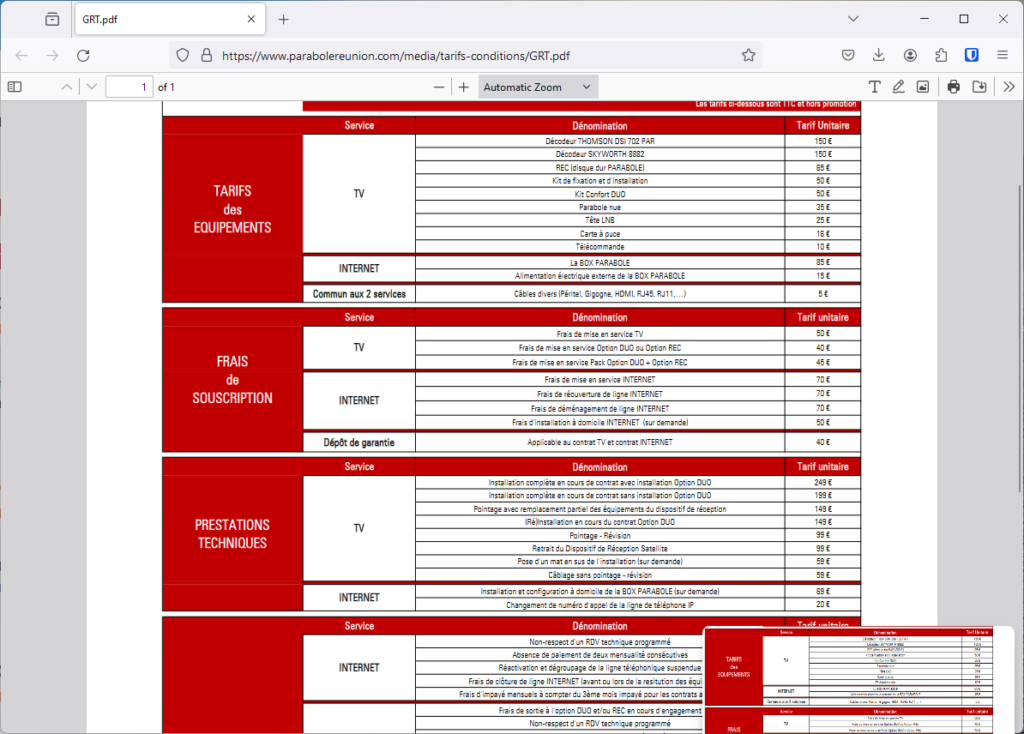1024x734 pixels.
Task: Go to next PDF page
Action: point(92,87)
